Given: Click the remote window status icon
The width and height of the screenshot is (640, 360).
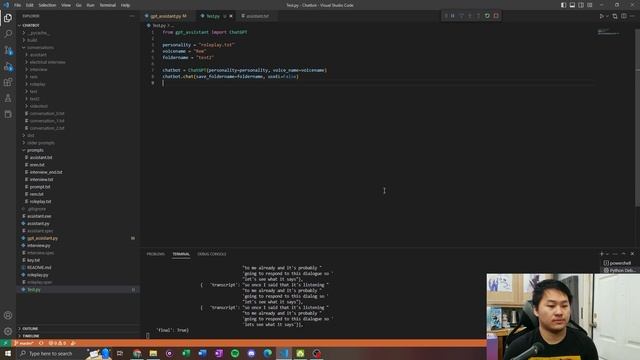Looking at the screenshot, I should (x=5, y=343).
